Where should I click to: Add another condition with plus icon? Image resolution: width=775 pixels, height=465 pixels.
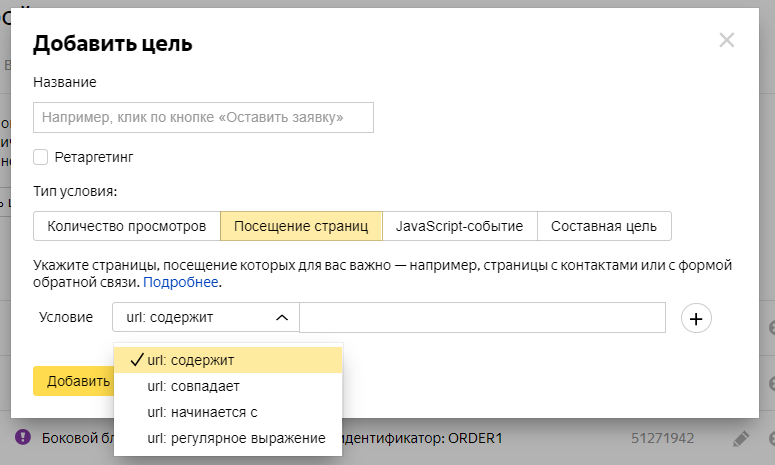coord(696,318)
